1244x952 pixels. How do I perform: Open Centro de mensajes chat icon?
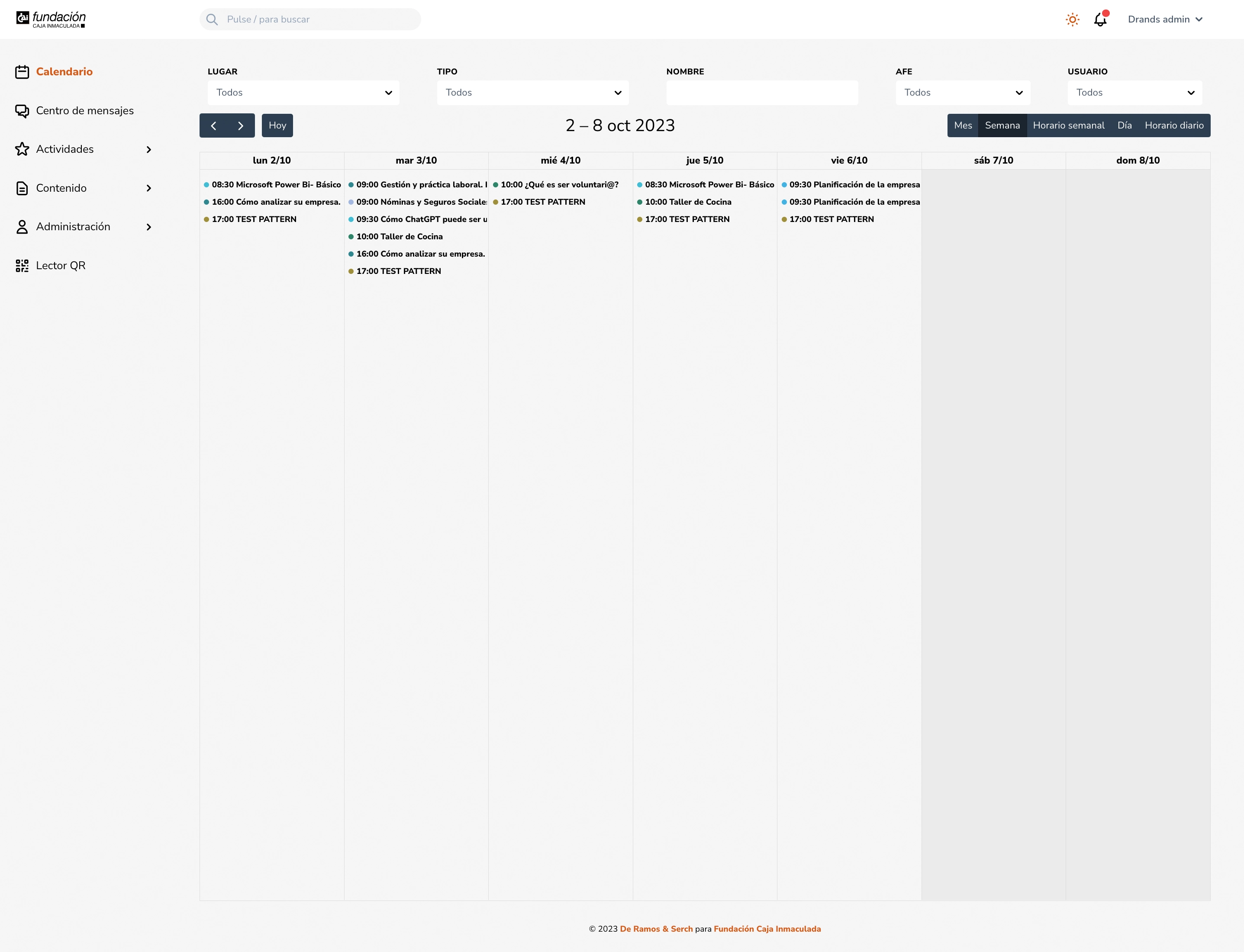click(22, 110)
